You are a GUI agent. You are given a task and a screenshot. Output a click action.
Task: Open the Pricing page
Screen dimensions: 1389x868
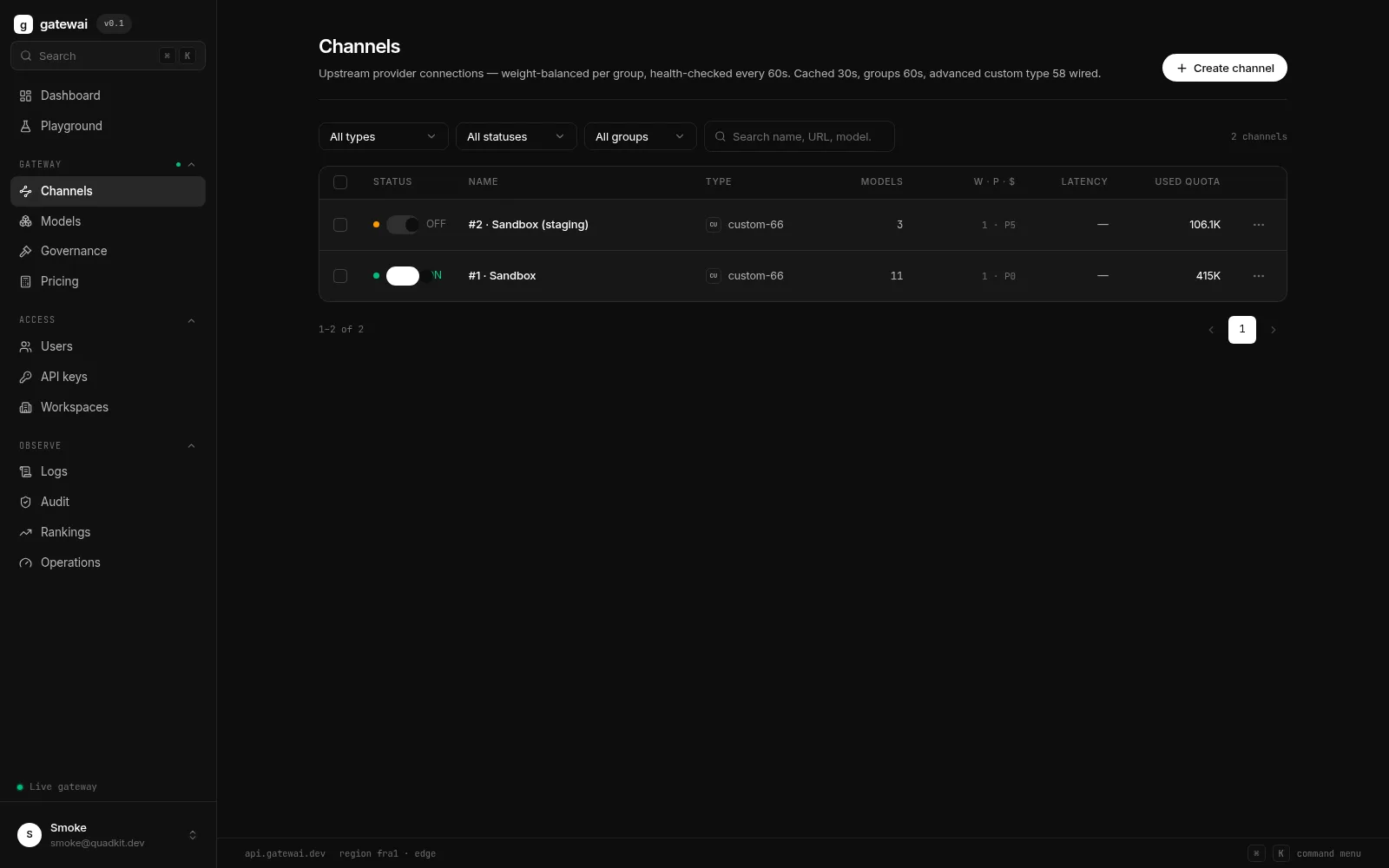click(x=108, y=281)
